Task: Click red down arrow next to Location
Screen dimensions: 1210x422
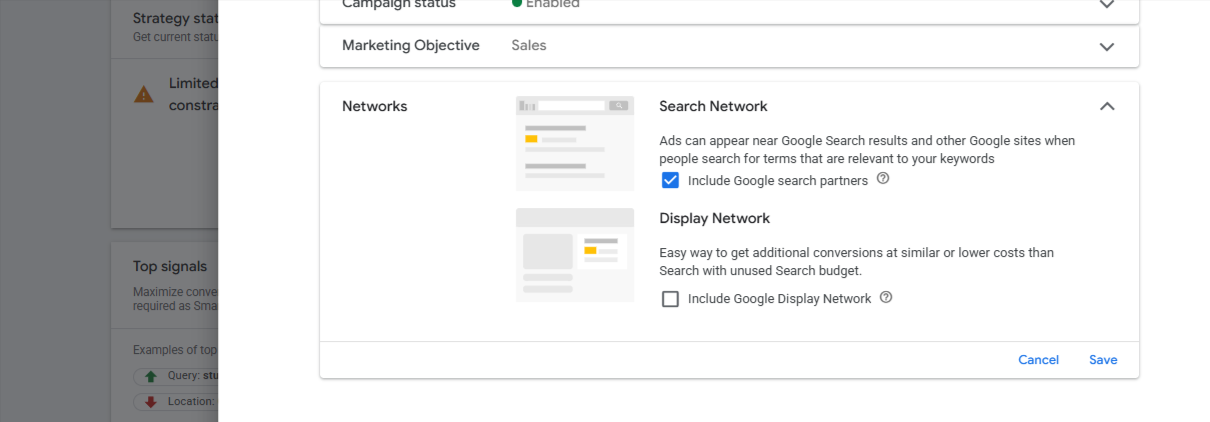Action: [151, 401]
